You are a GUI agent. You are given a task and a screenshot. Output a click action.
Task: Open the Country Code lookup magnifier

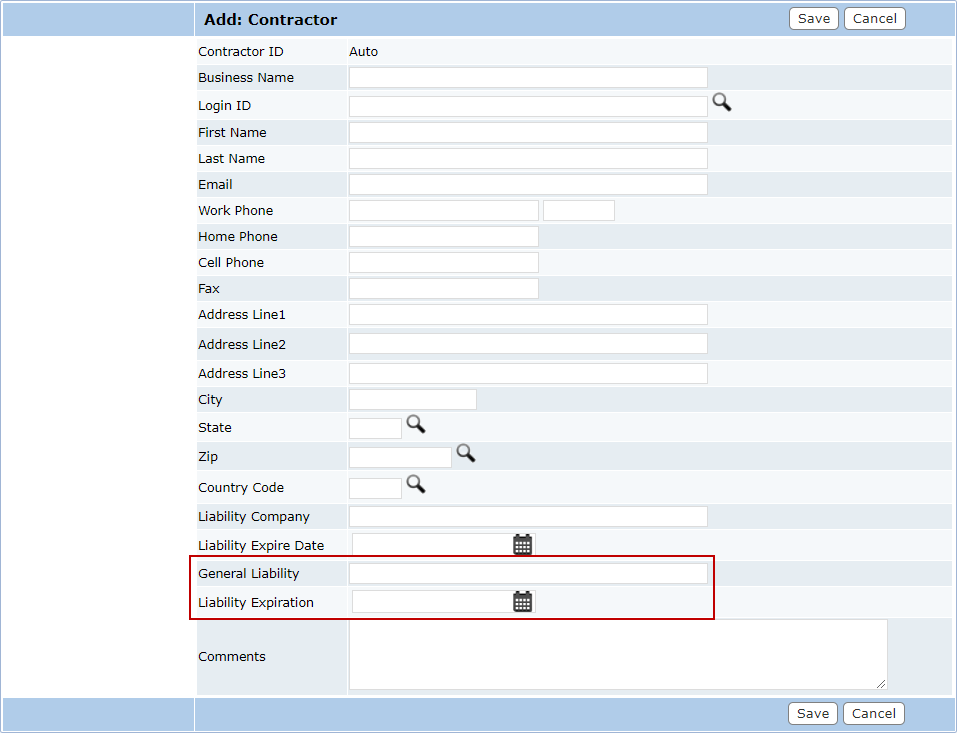point(416,484)
